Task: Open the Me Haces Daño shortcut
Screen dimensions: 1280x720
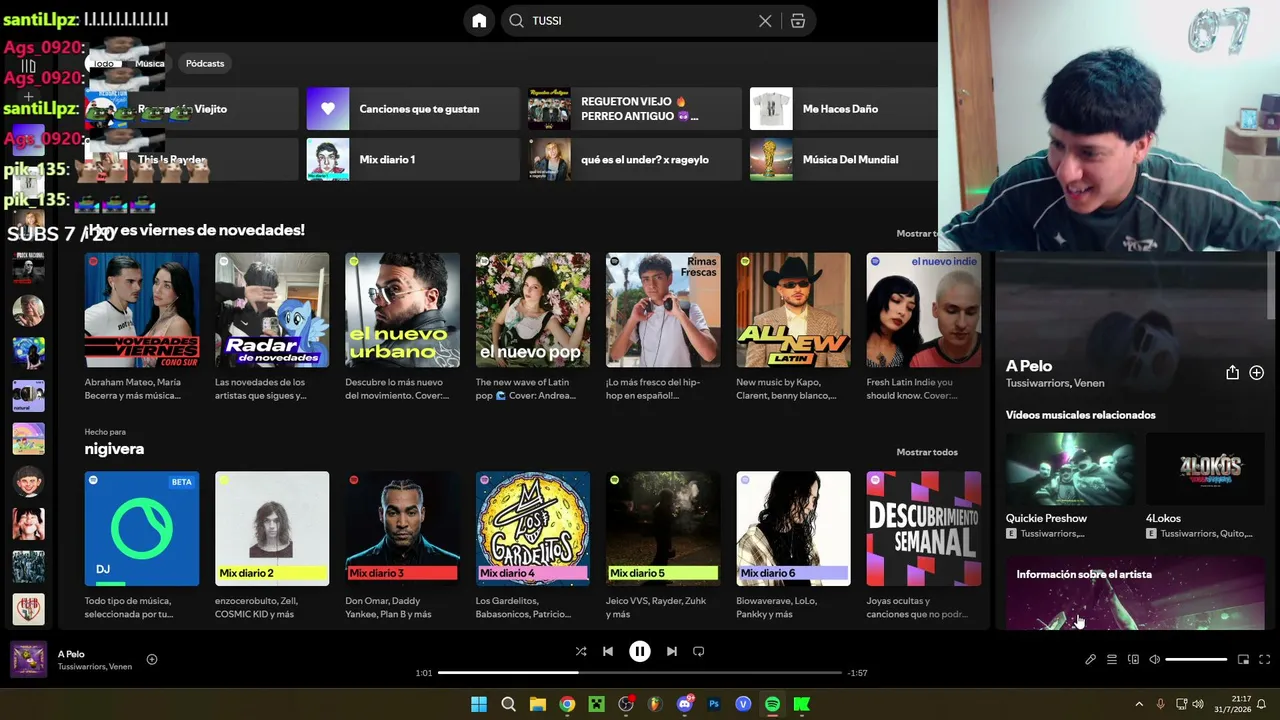Action: click(x=844, y=109)
